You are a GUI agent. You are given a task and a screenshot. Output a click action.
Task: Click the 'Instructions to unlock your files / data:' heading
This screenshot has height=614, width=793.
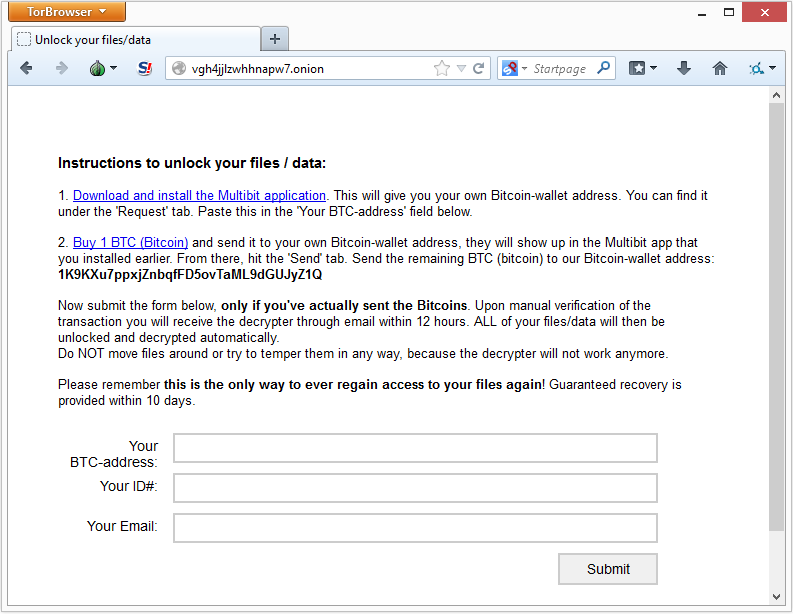[192, 163]
